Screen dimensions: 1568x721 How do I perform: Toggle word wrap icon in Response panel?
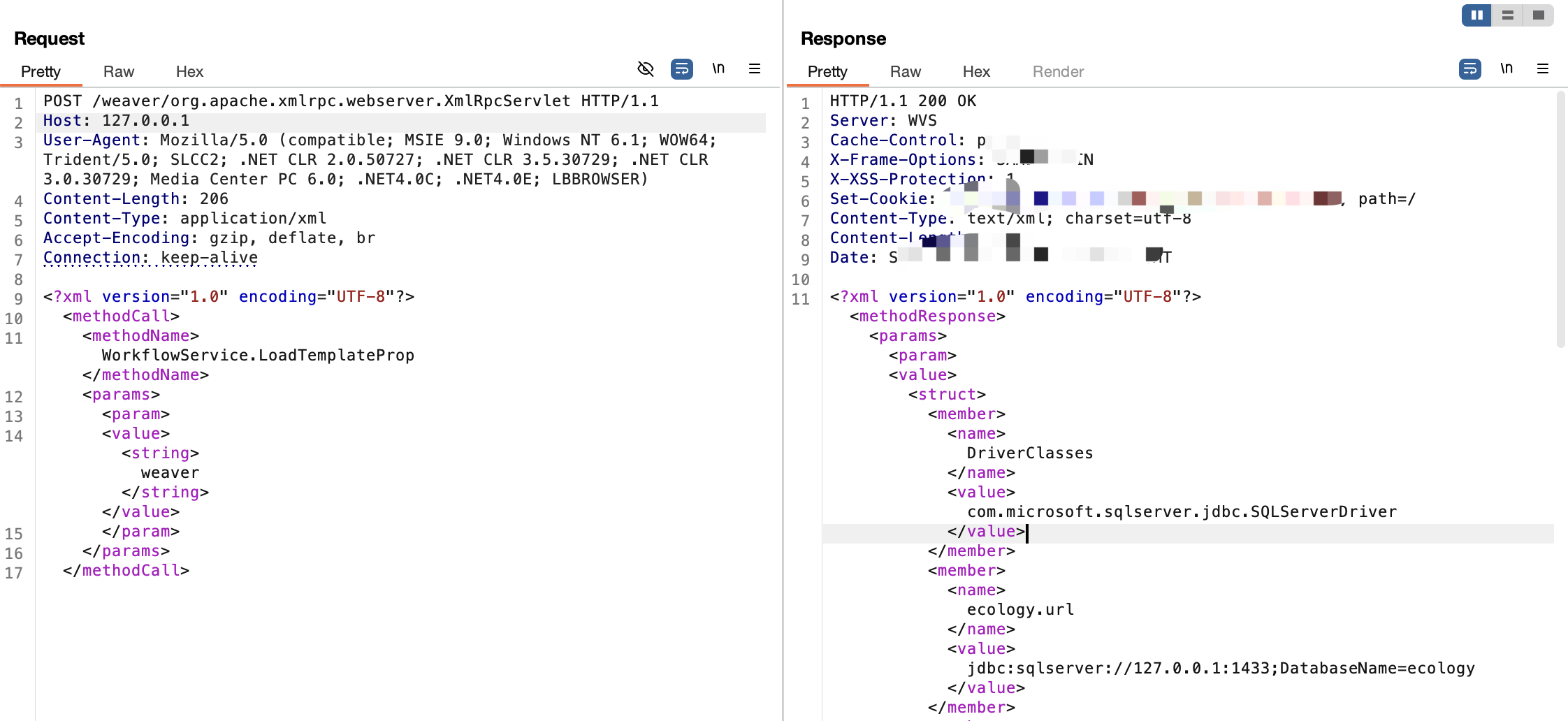[x=1470, y=68]
